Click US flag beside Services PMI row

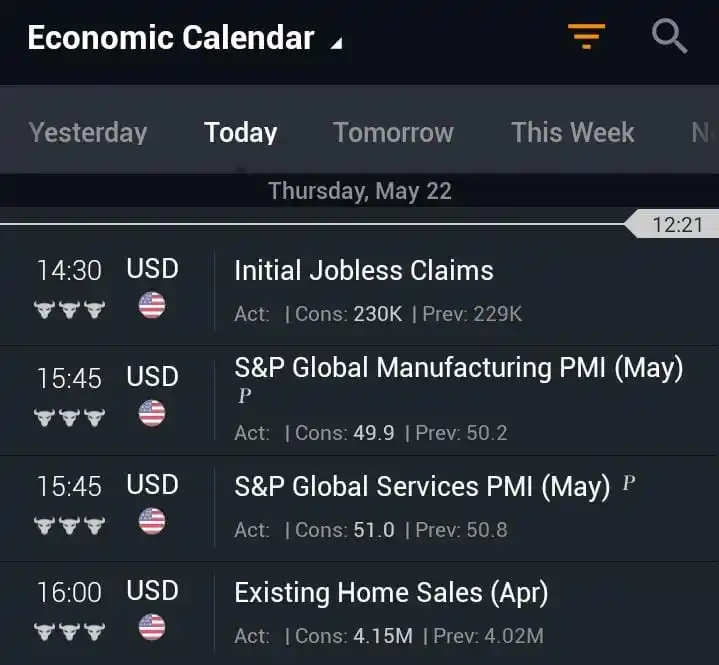pyautogui.click(x=152, y=521)
